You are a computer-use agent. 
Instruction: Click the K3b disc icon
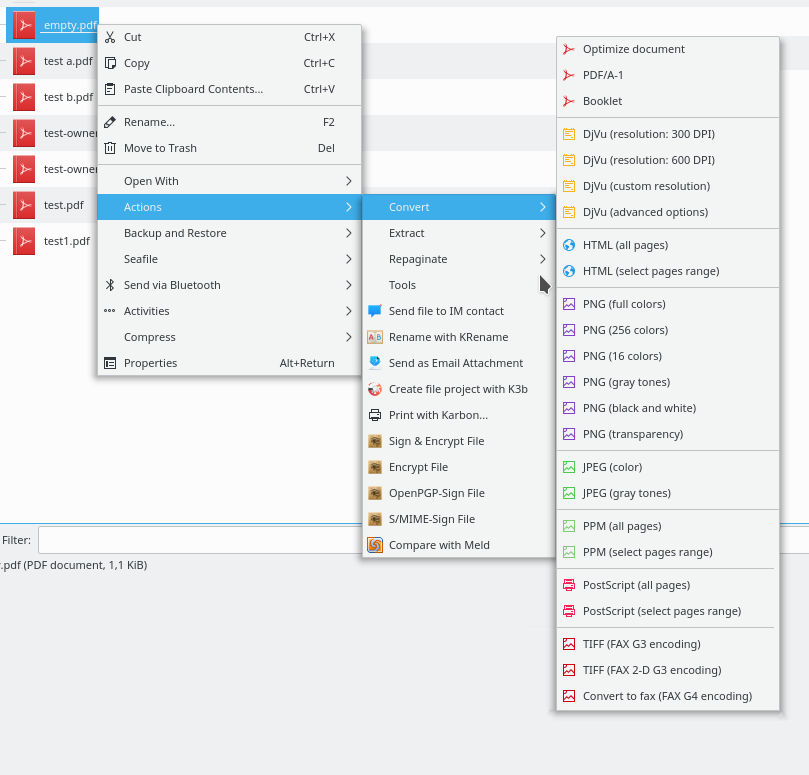[x=375, y=389]
